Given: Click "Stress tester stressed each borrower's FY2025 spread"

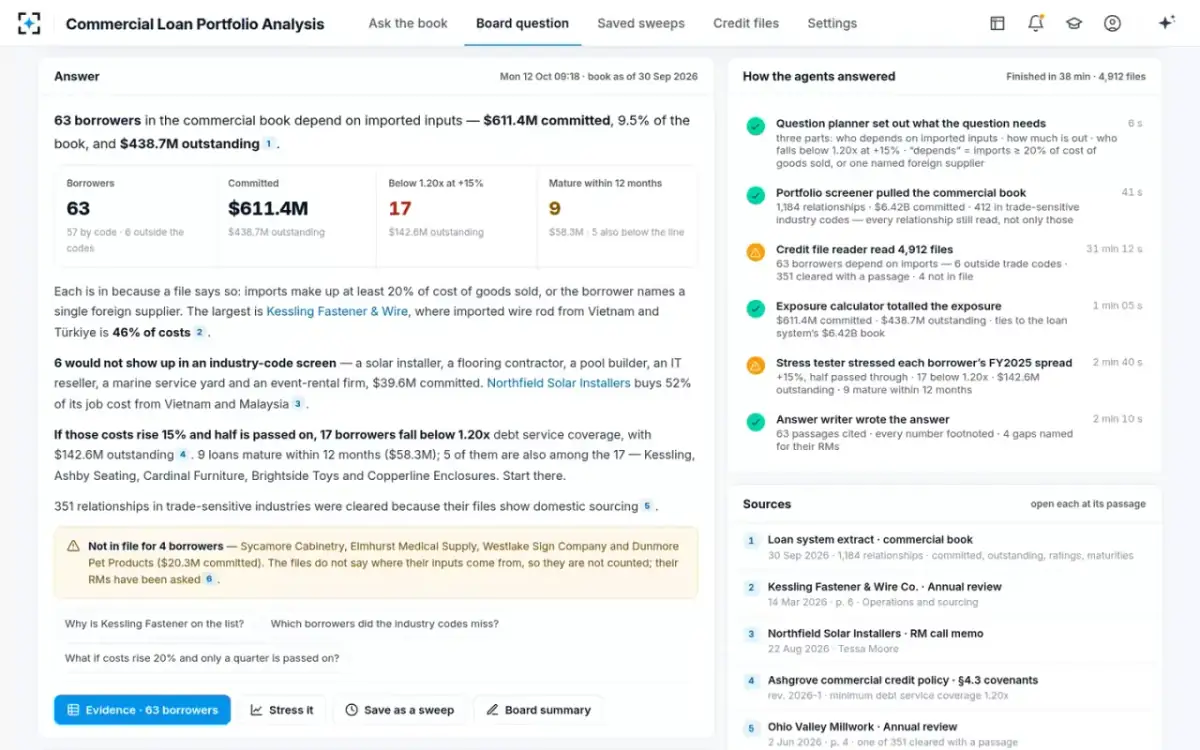Looking at the screenshot, I should point(924,363).
